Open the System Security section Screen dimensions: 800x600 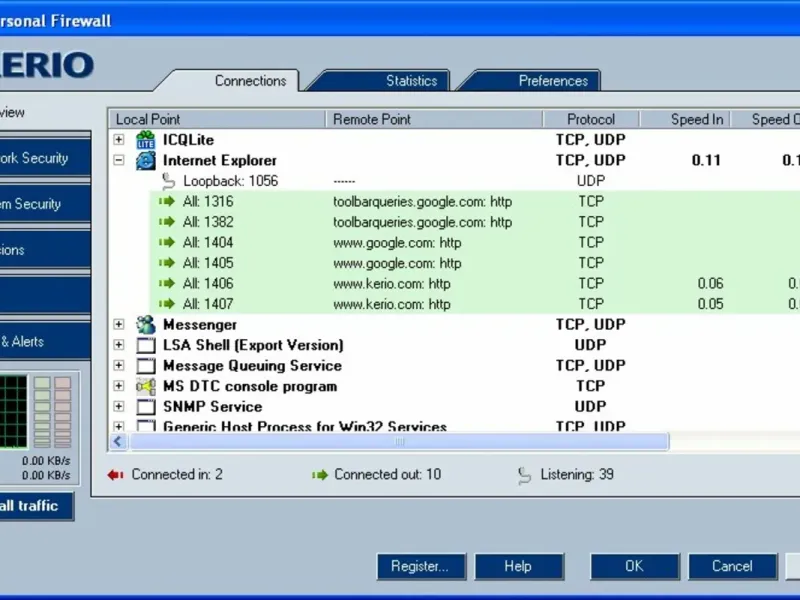[45, 204]
